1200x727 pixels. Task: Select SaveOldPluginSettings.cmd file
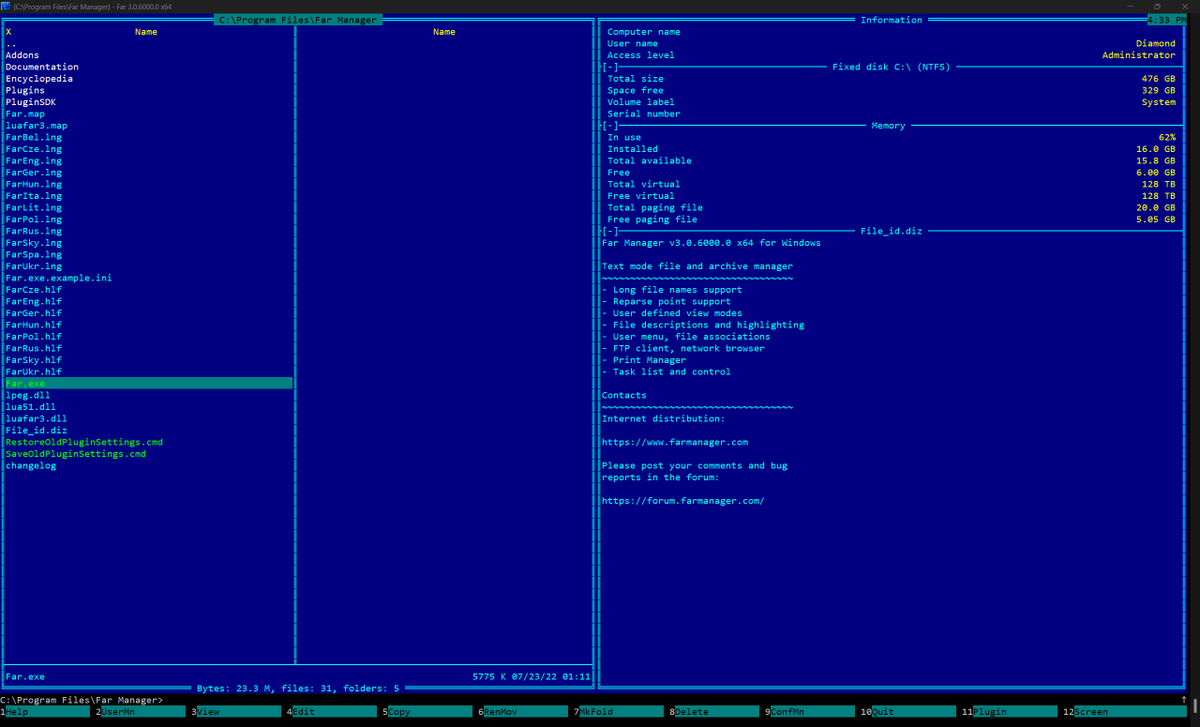[148, 455]
